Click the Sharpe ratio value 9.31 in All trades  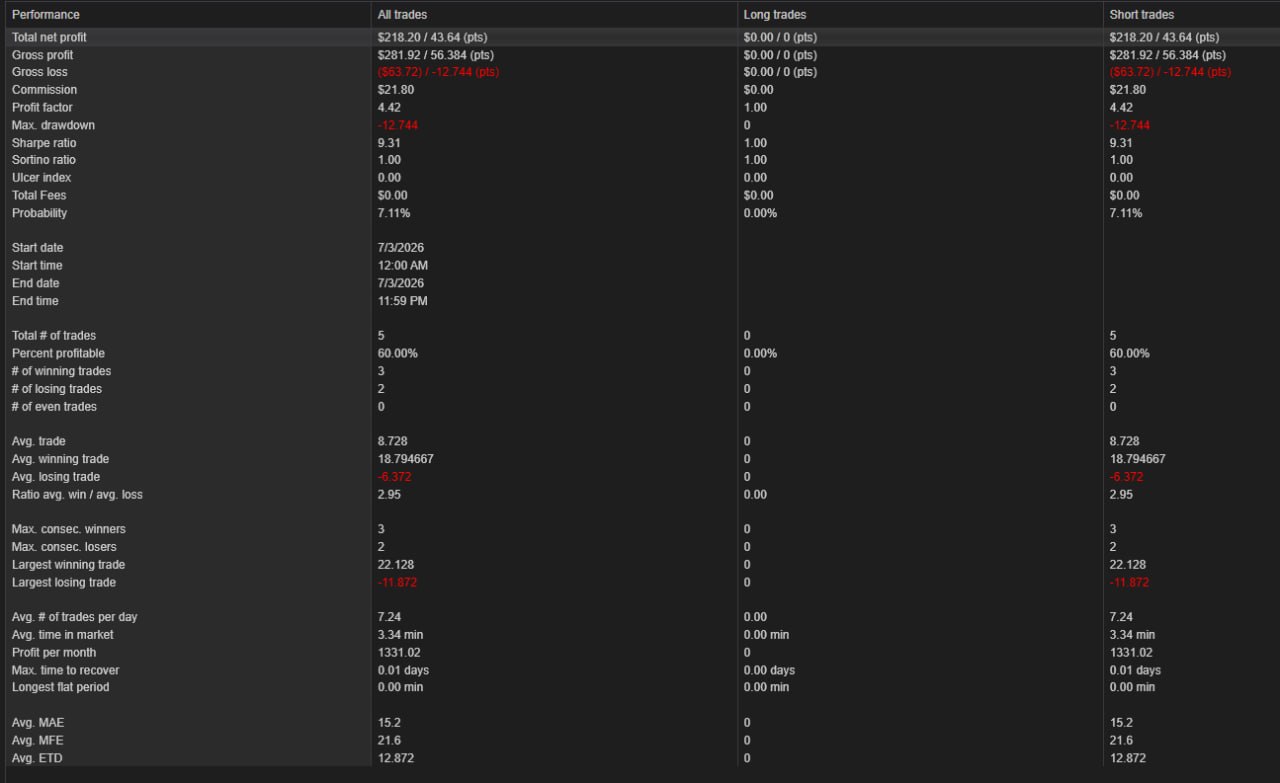coord(389,143)
